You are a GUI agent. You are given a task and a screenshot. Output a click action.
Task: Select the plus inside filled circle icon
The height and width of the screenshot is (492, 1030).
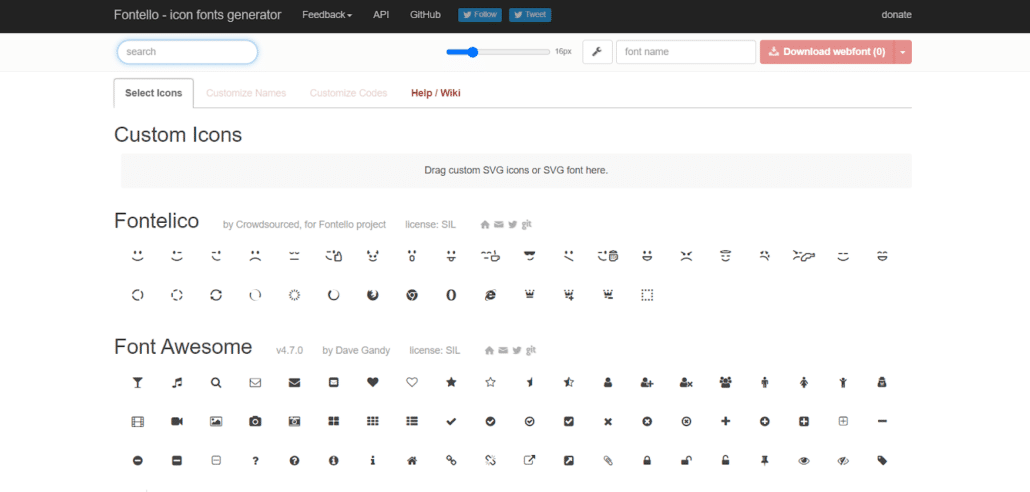pyautogui.click(x=765, y=422)
